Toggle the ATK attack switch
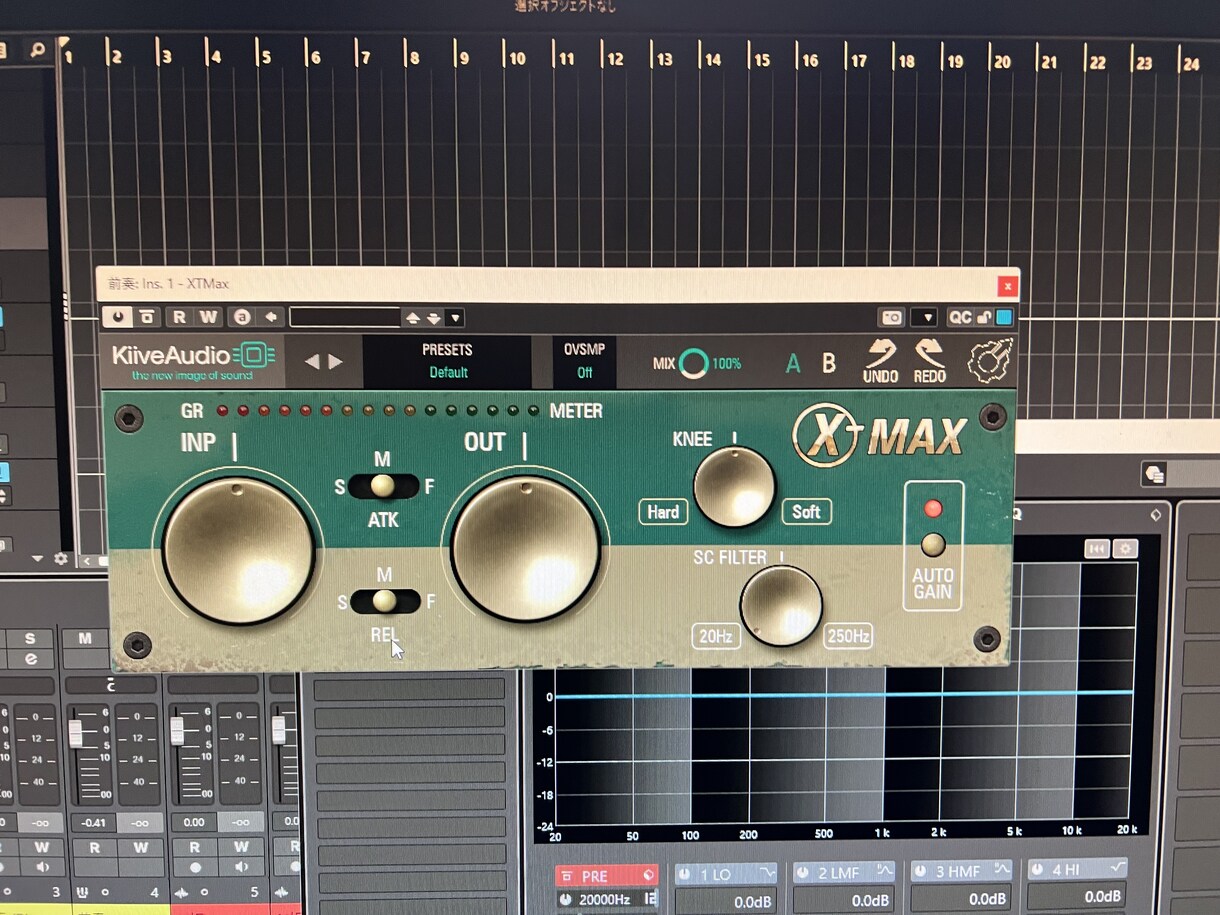Viewport: 1220px width, 915px height. click(383, 486)
